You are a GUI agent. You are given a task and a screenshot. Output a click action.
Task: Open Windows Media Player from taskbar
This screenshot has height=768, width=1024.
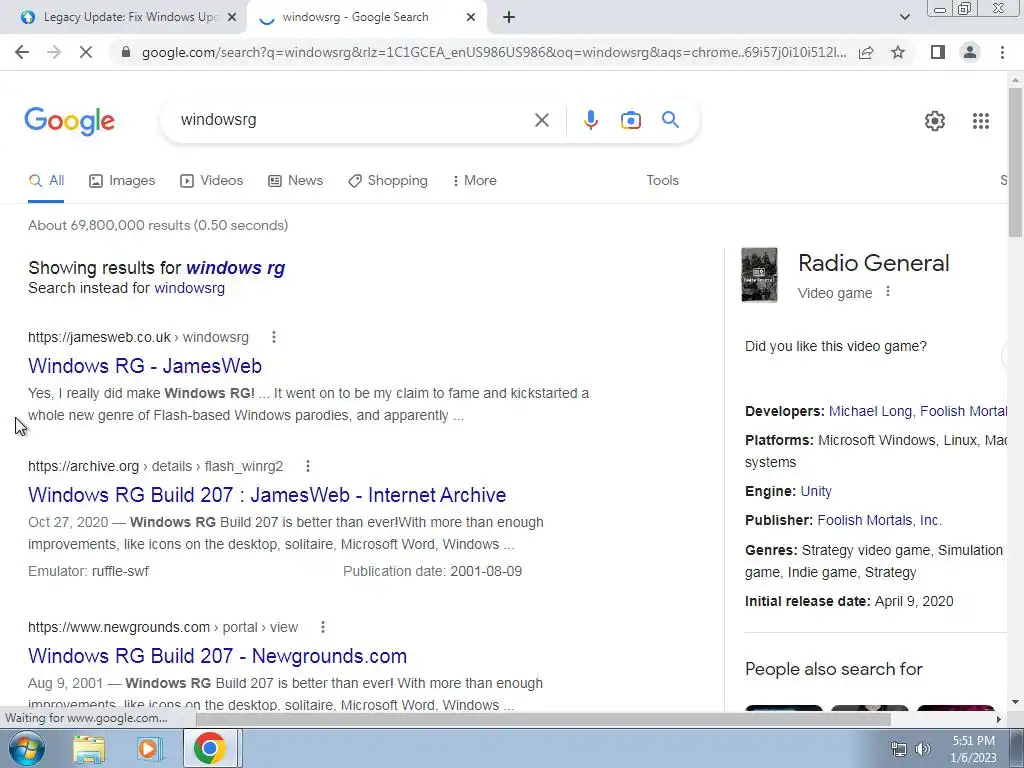[148, 749]
